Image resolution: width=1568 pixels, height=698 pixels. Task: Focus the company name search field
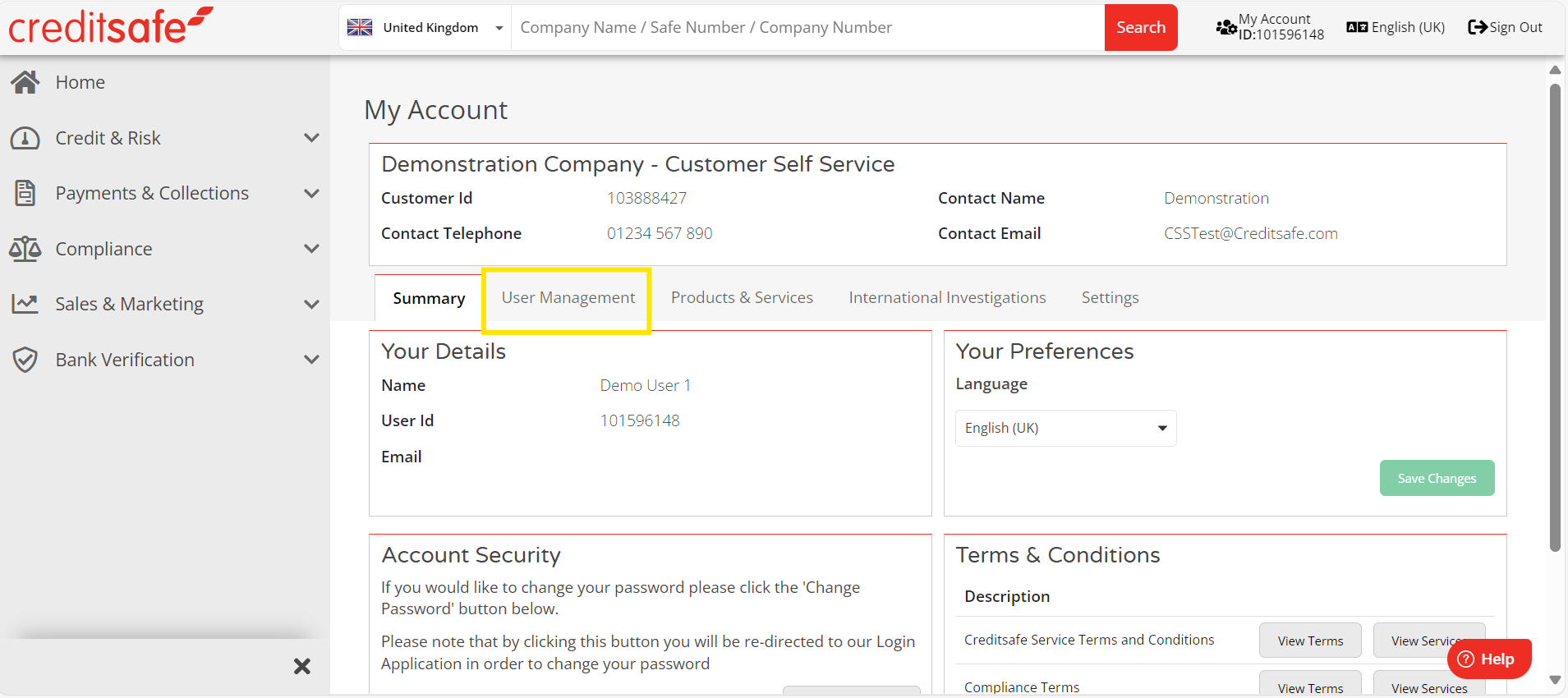(x=807, y=27)
